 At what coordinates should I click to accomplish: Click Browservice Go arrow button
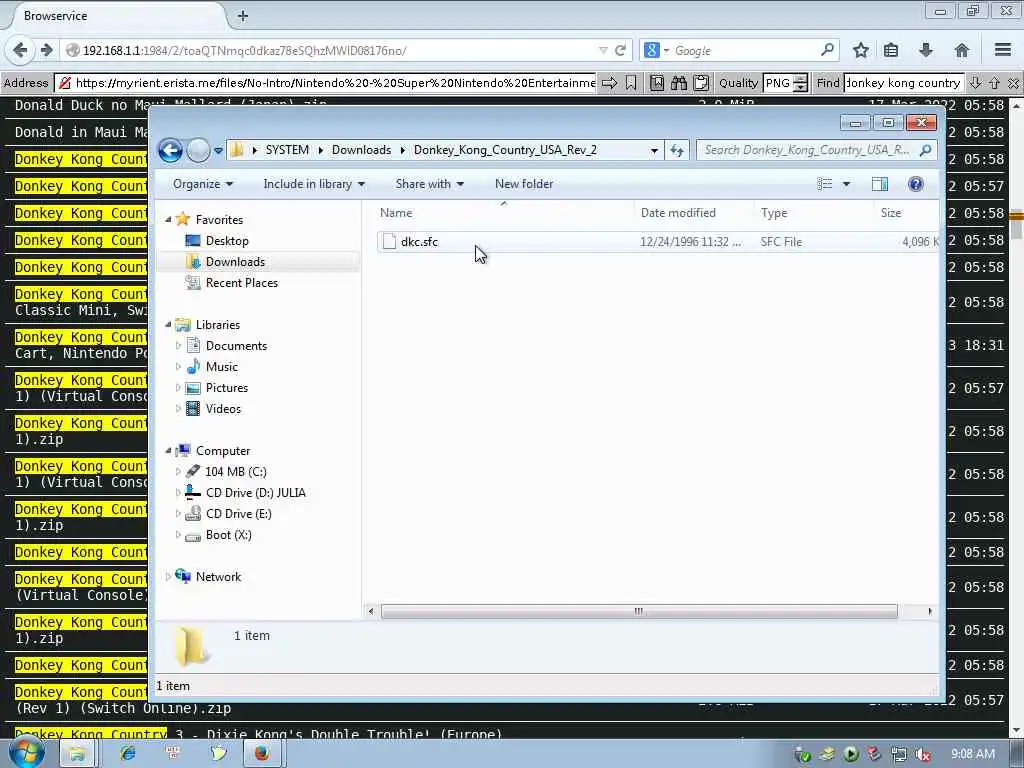click(609, 83)
